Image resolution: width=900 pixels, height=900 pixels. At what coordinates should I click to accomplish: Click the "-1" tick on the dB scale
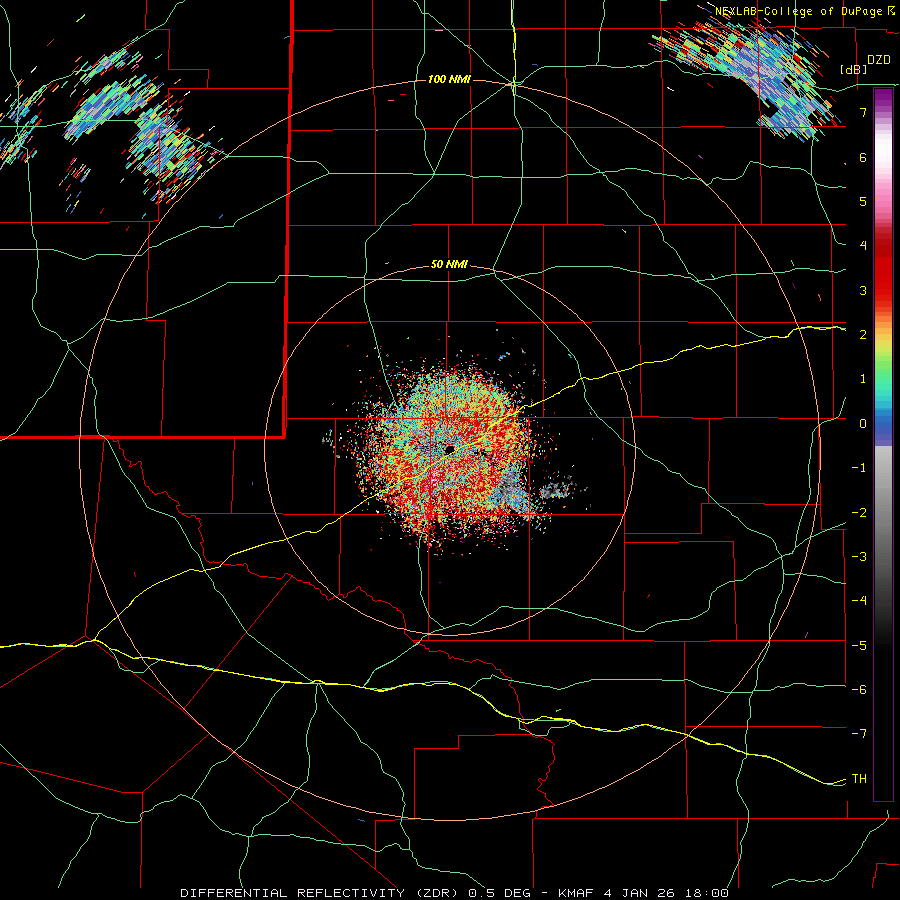click(x=859, y=468)
